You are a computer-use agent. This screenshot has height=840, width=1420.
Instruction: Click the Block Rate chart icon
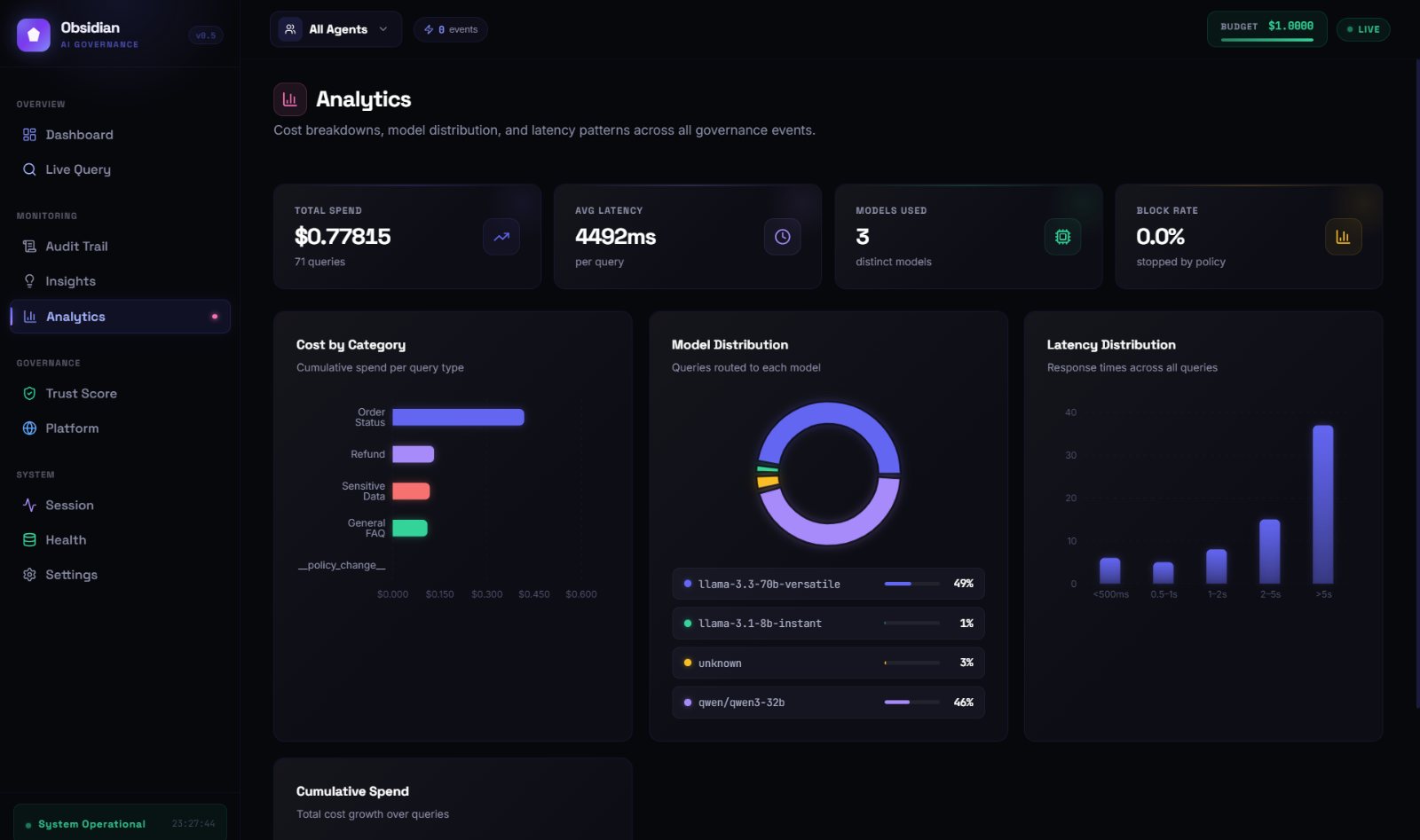pos(1343,237)
